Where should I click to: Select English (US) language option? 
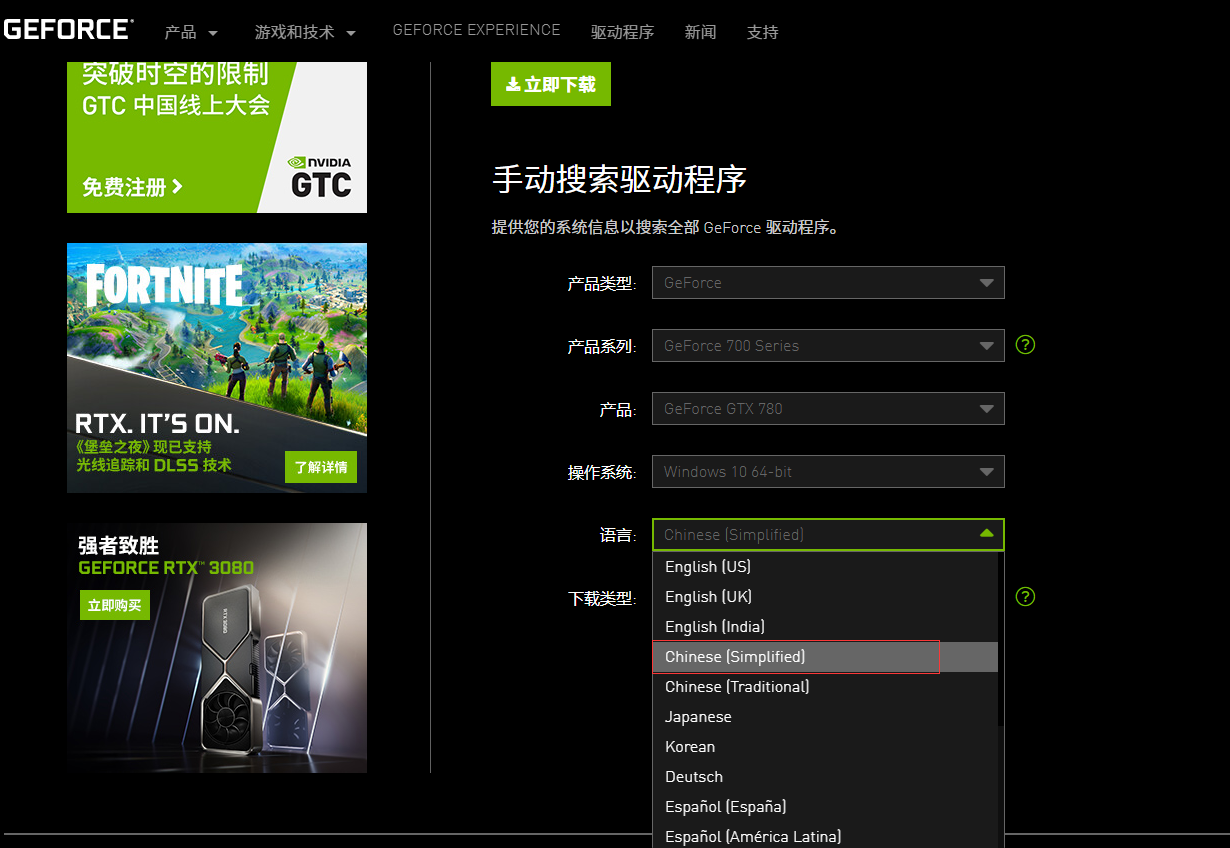tap(825, 567)
